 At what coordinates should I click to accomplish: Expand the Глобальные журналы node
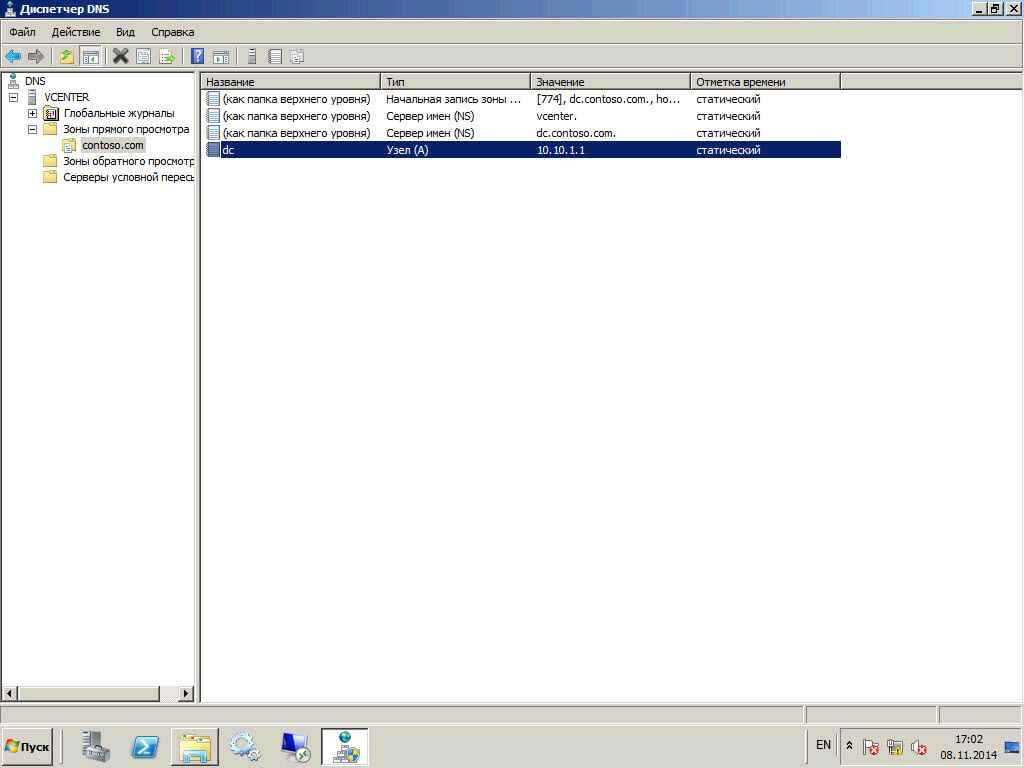(x=33, y=114)
